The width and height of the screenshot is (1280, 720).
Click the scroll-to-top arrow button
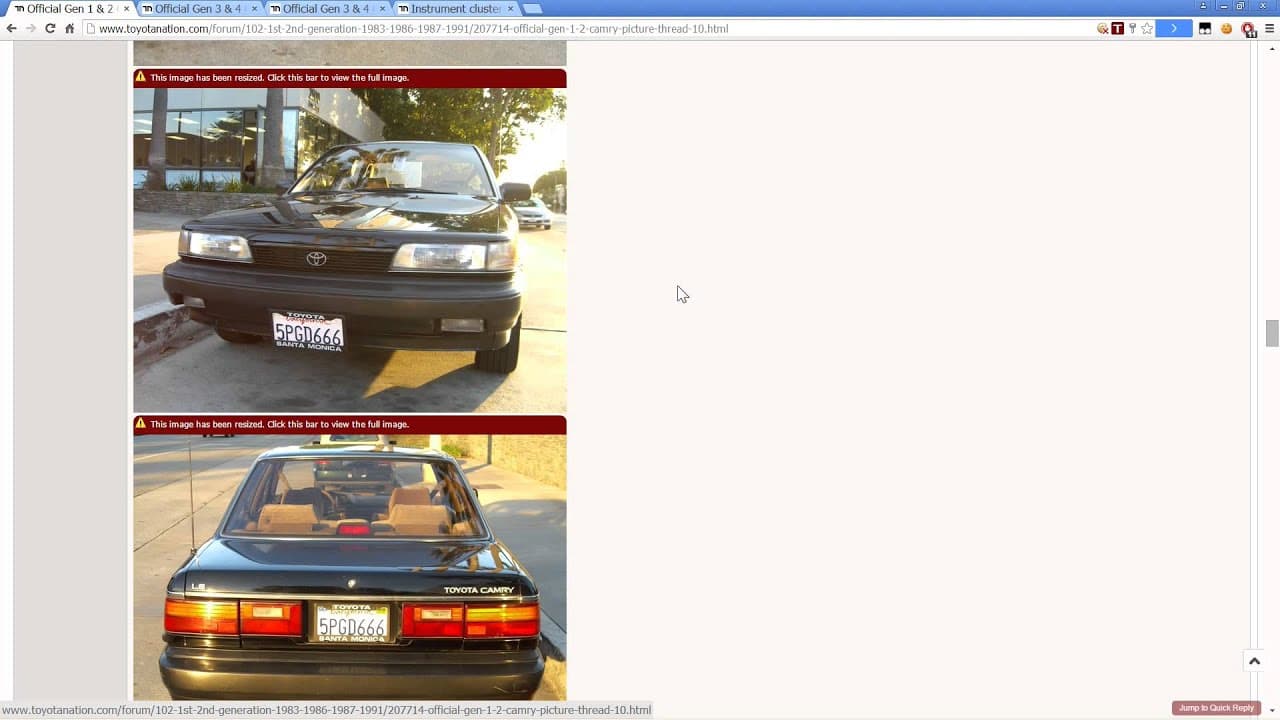1254,661
